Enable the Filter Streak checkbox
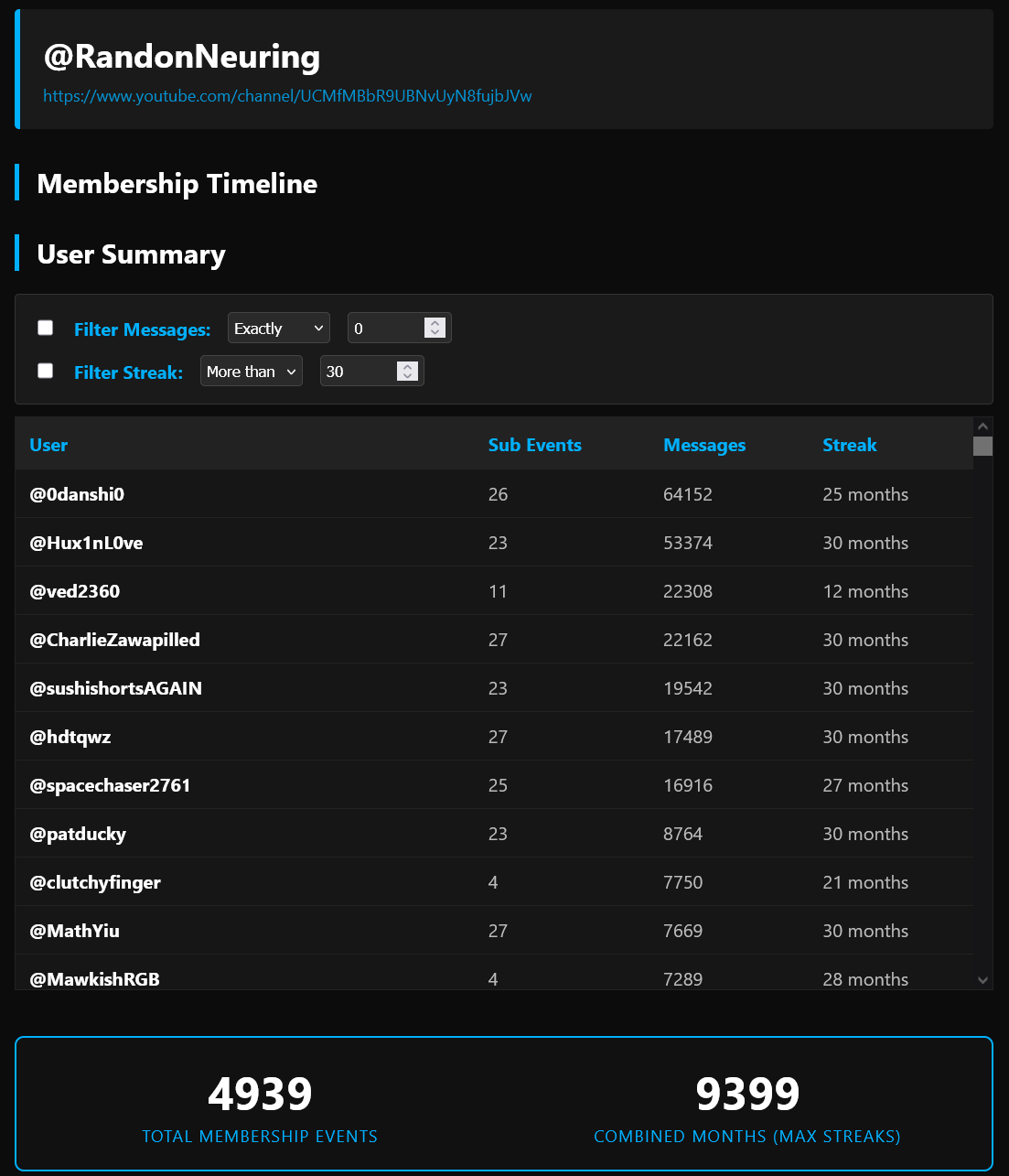 click(45, 371)
